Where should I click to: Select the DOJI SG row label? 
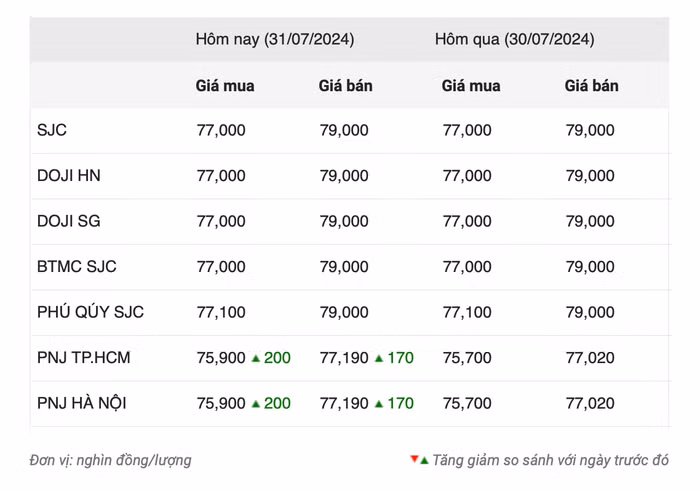(x=69, y=221)
